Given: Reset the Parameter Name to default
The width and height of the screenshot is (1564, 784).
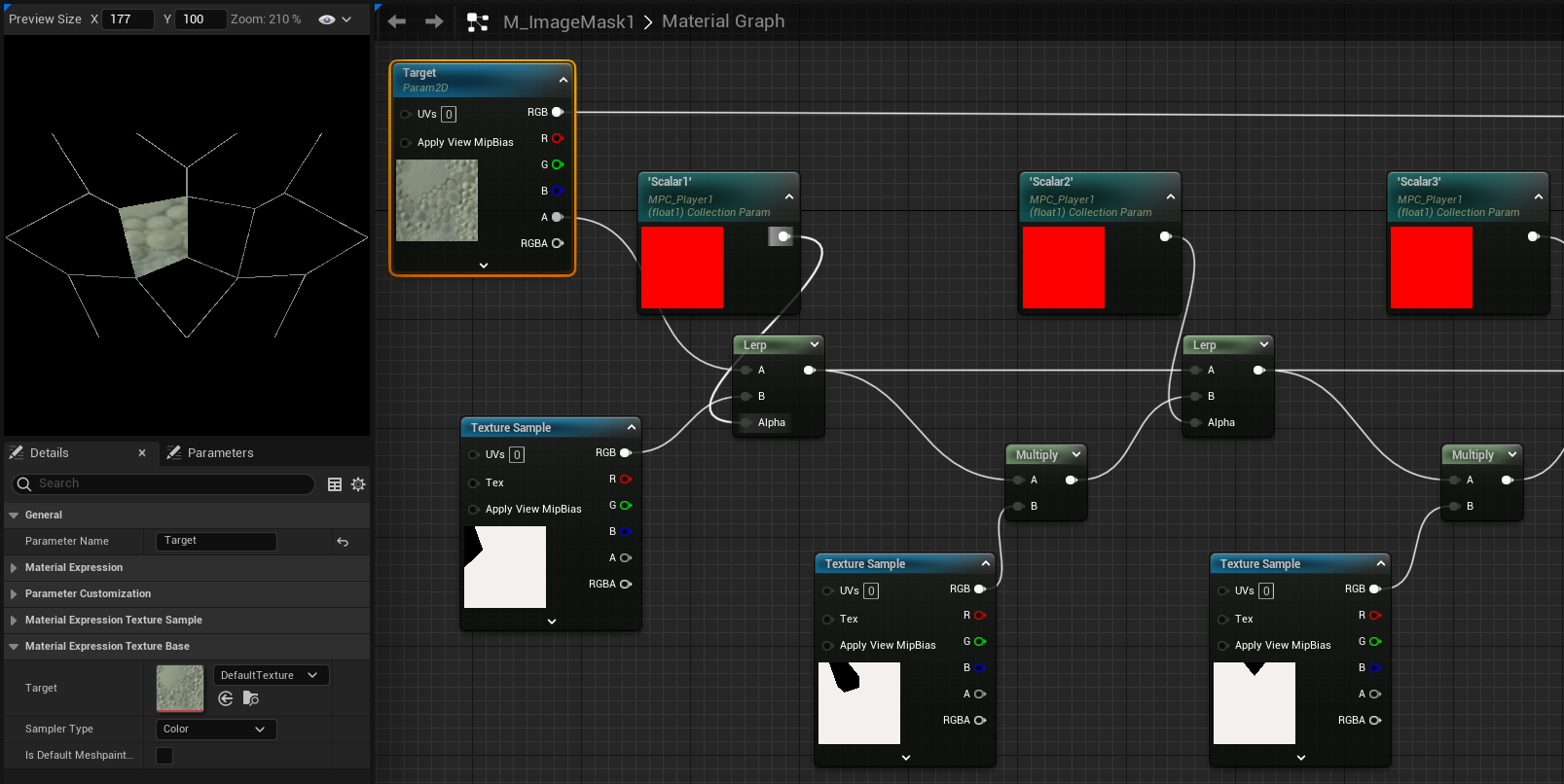Looking at the screenshot, I should tap(343, 542).
